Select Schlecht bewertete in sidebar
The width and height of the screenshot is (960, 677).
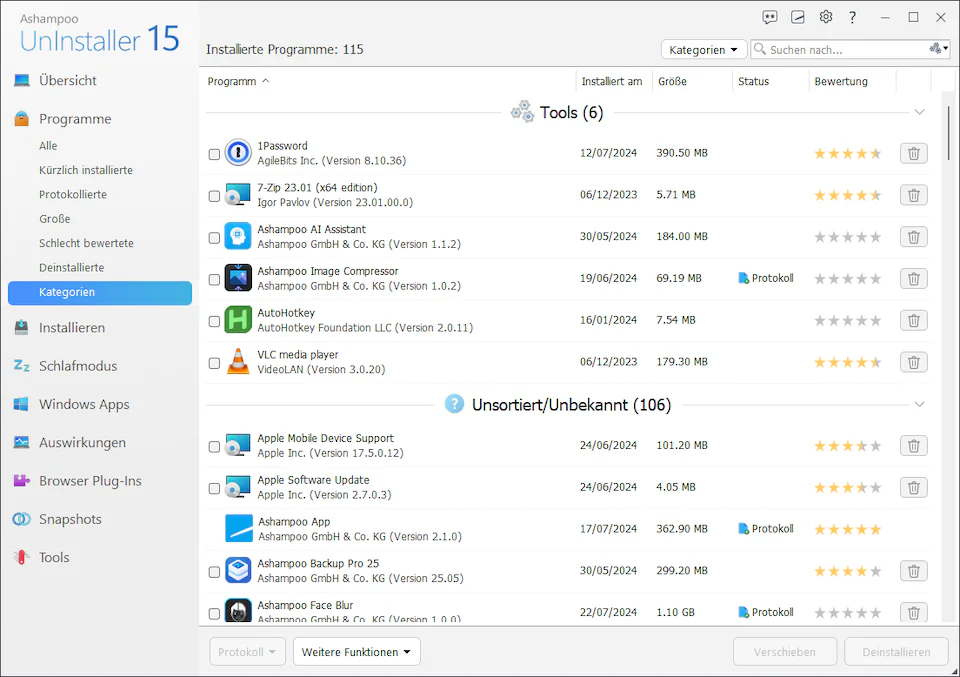pos(86,243)
